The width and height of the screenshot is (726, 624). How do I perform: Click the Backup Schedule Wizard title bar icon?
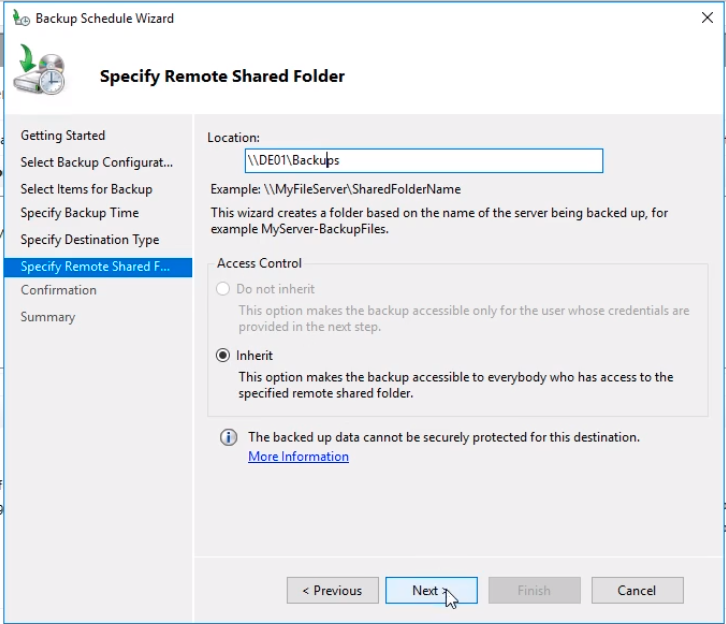pos(21,18)
